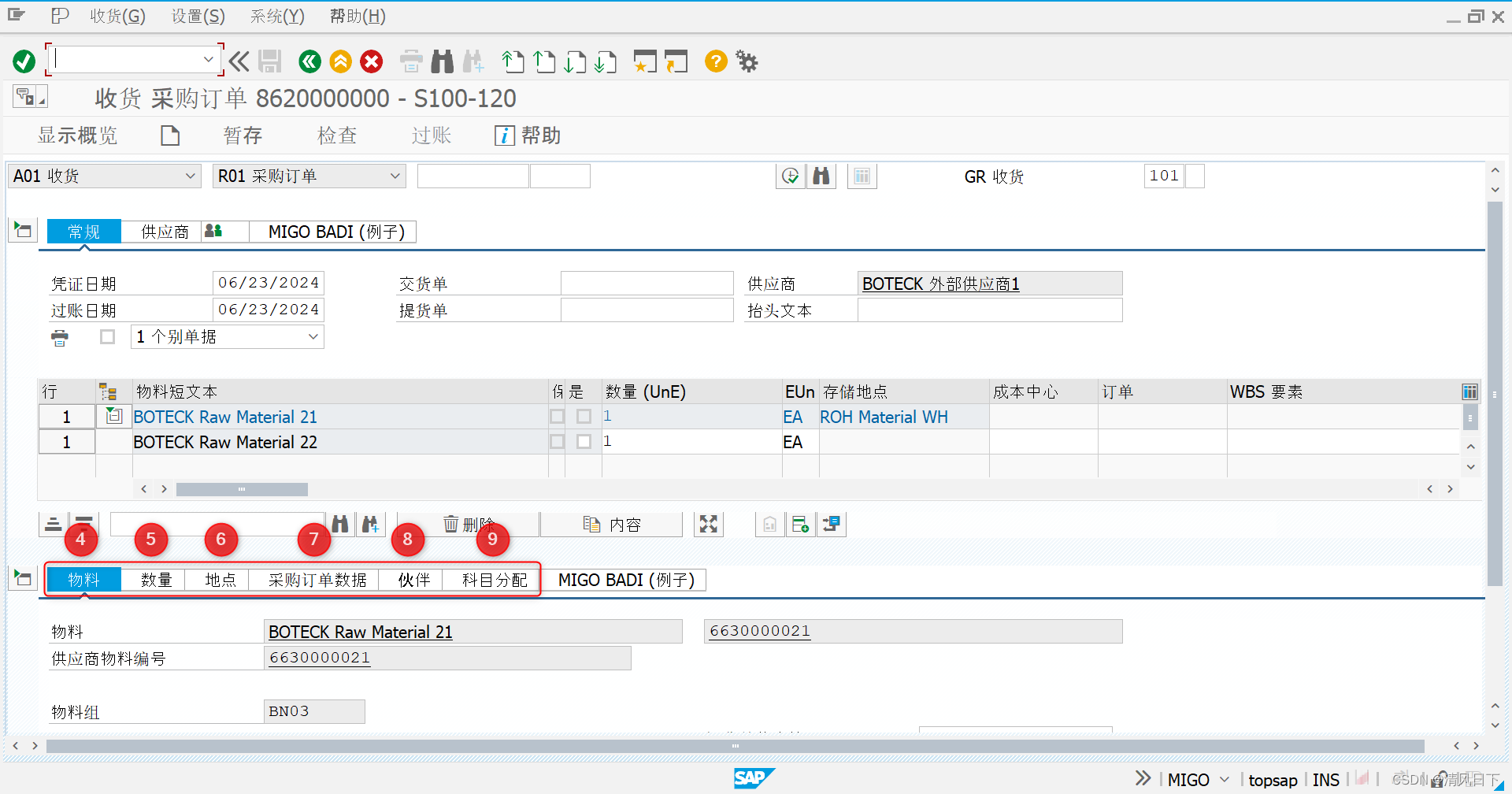Click the Generate shortcut icon
Image resolution: width=1512 pixels, height=794 pixels.
(x=676, y=61)
